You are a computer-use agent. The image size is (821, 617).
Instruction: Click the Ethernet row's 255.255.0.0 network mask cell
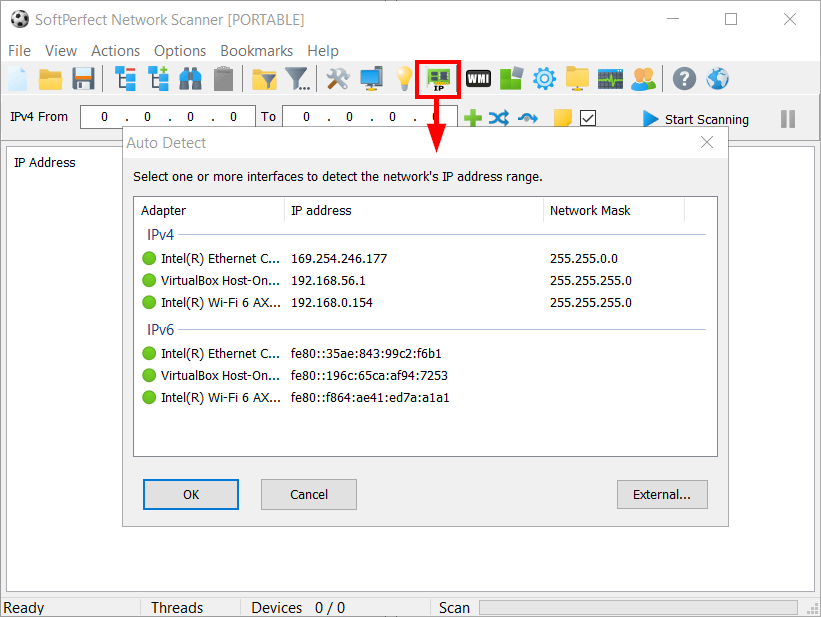tap(584, 259)
